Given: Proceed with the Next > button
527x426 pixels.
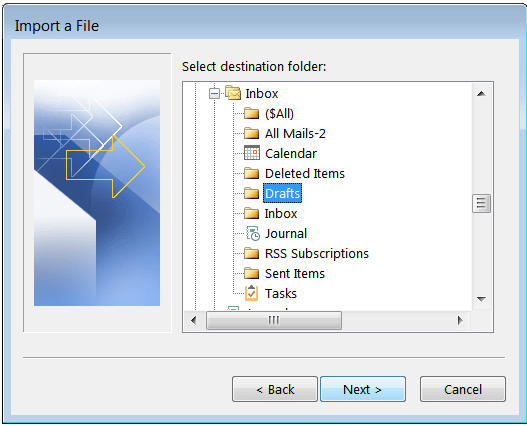Looking at the screenshot, I should tap(363, 389).
